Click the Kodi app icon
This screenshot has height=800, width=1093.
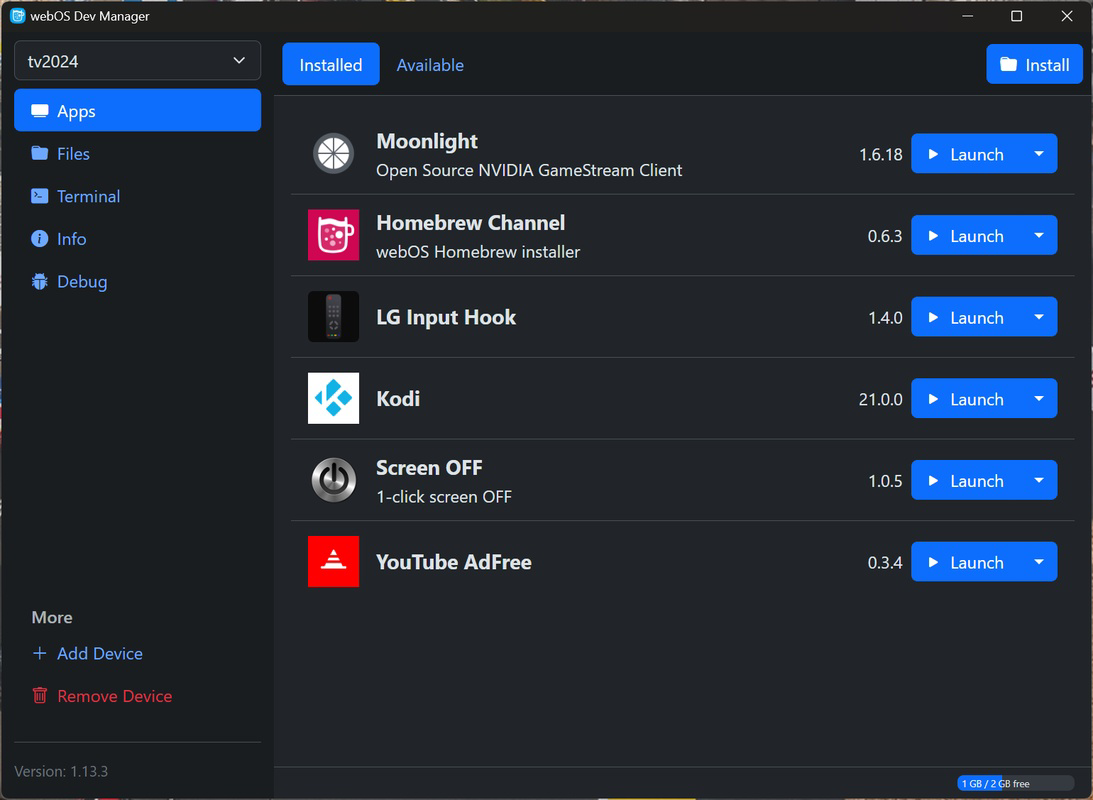coord(333,398)
